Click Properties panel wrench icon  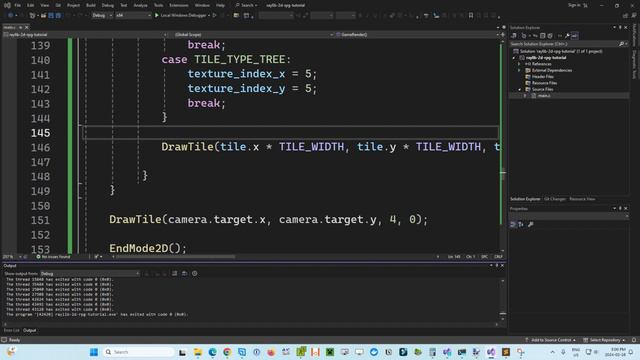tap(531, 224)
